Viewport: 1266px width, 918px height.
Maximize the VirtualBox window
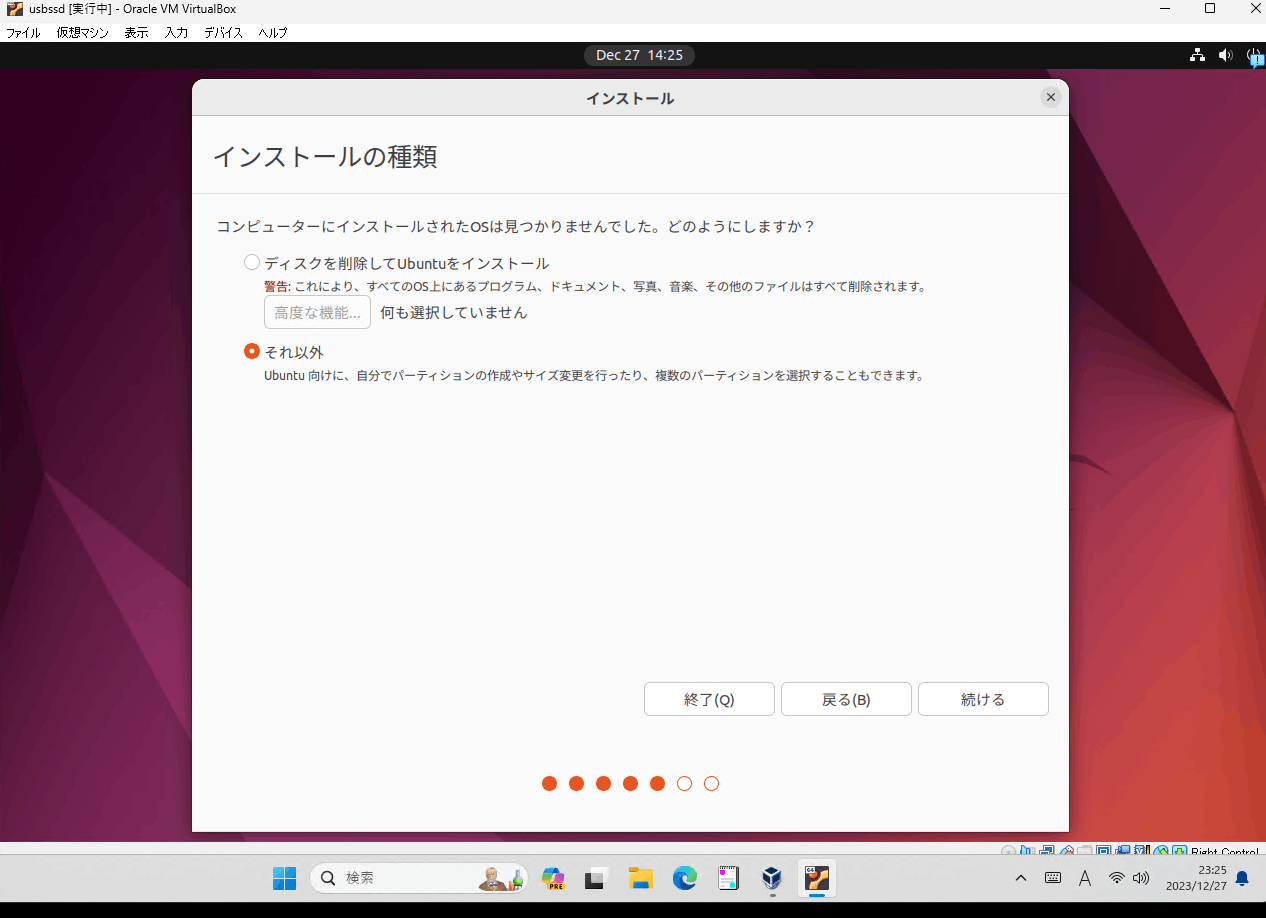click(x=1210, y=9)
